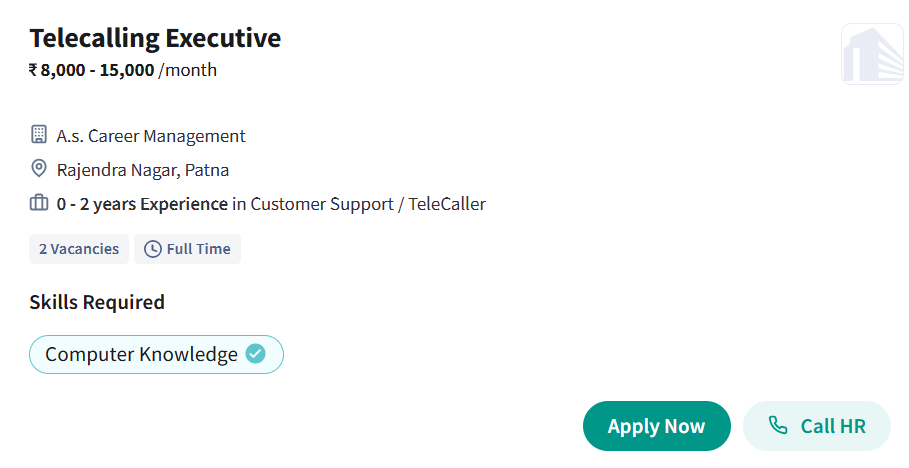
Task: Click the phone icon in Call HR
Action: point(777,426)
